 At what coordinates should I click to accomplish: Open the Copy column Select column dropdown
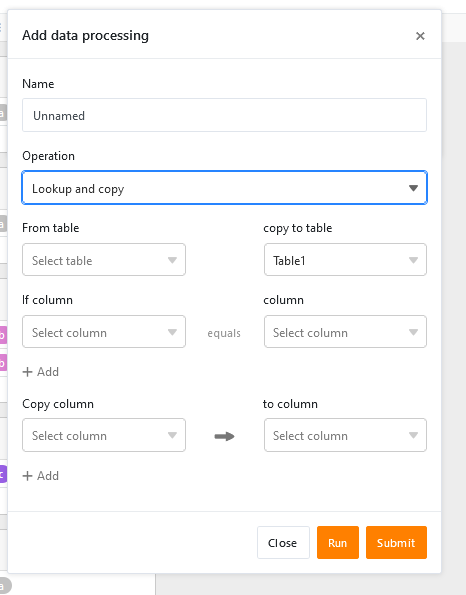(104, 435)
